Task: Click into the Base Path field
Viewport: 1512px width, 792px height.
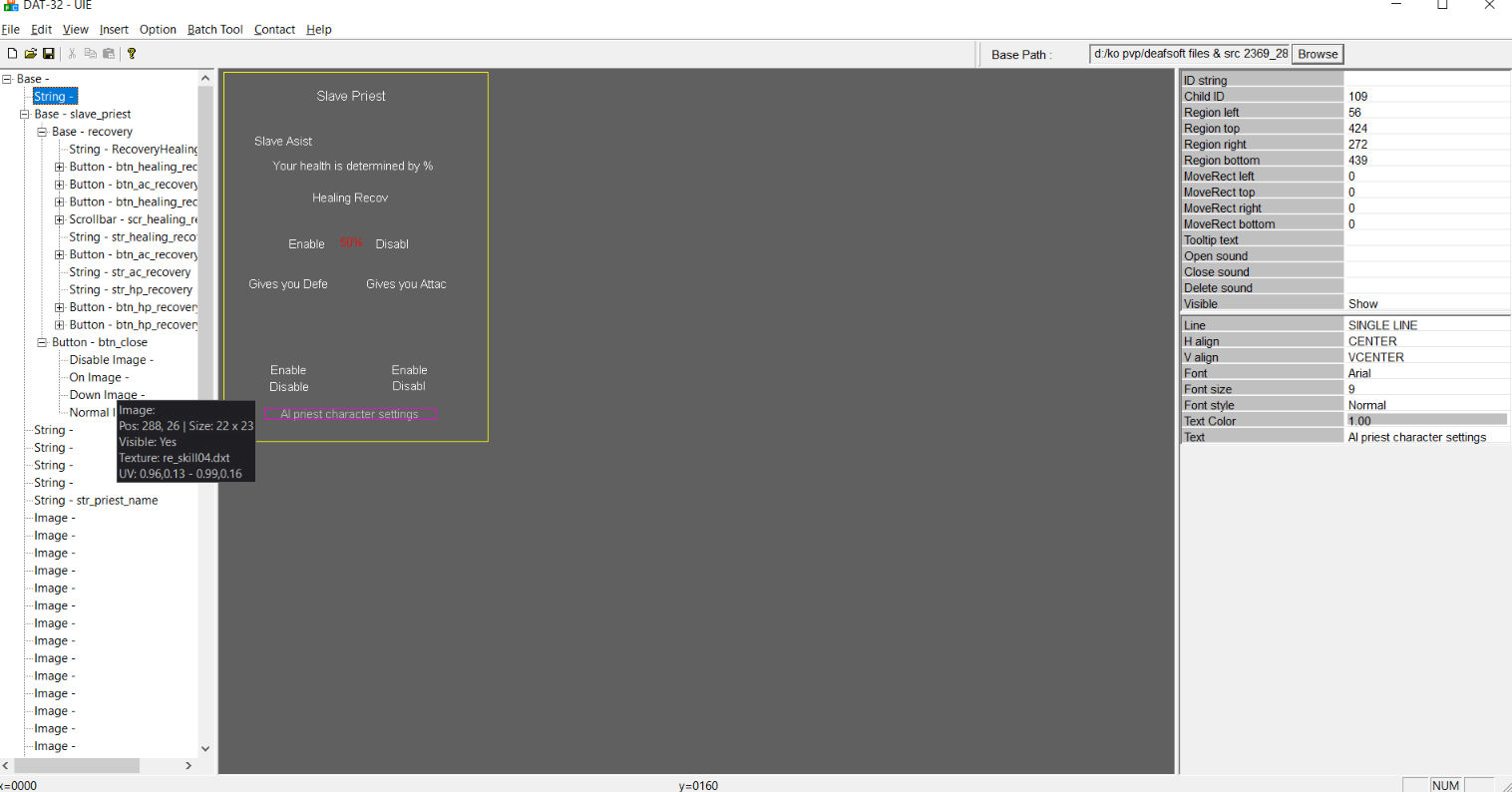Action: coord(1190,54)
